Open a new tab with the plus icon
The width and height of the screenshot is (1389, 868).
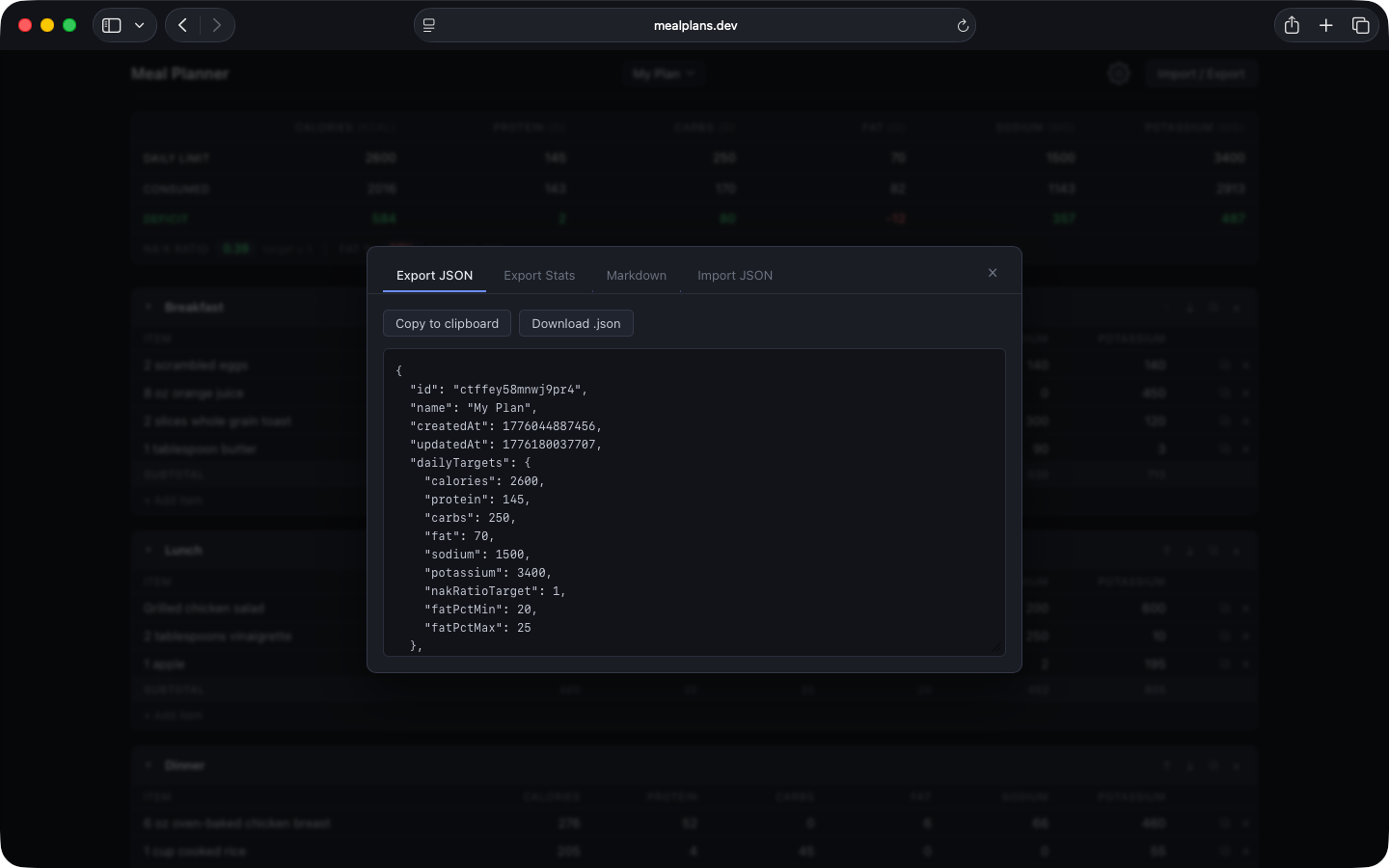(x=1326, y=25)
